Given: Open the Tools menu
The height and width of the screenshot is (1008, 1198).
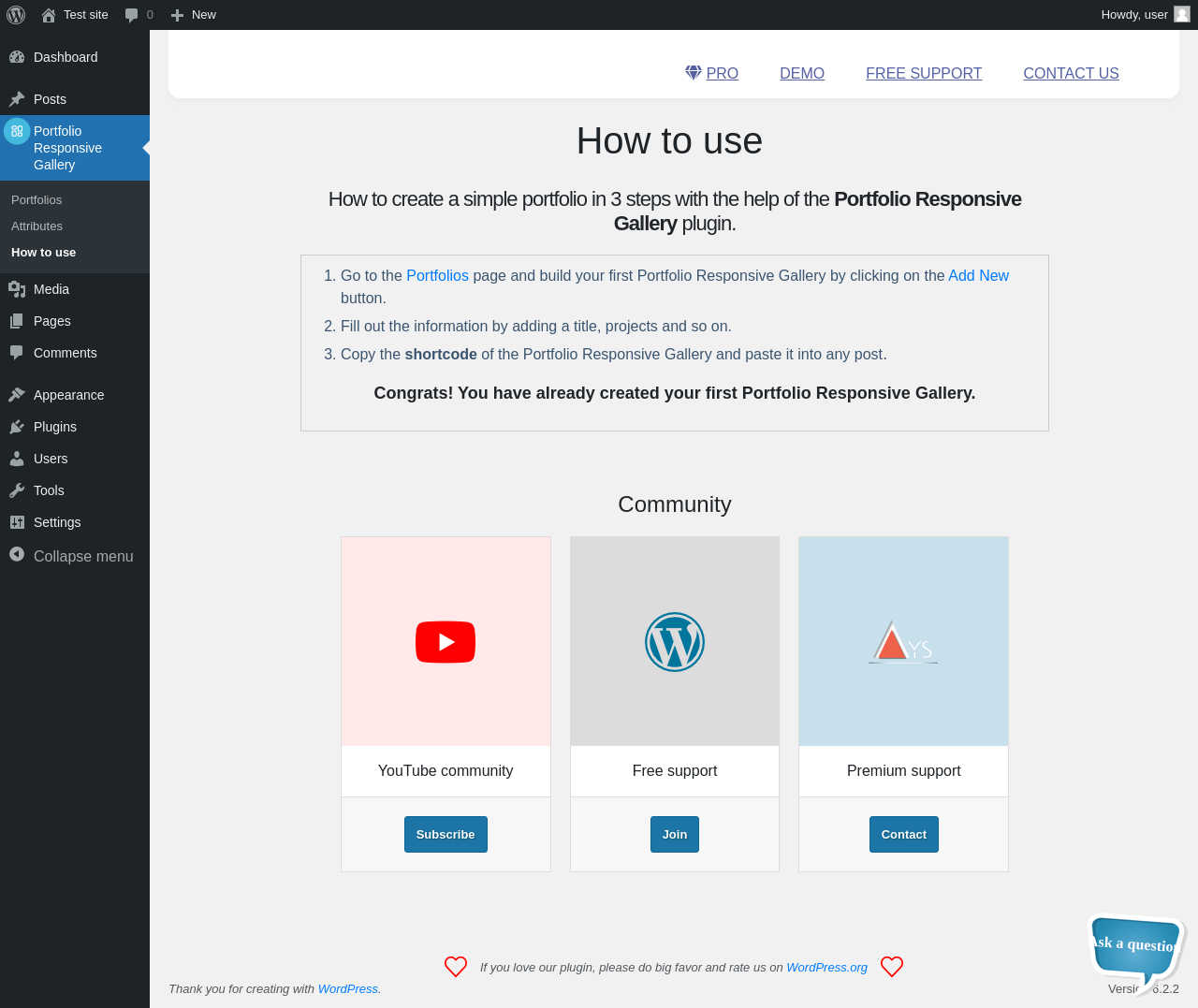Looking at the screenshot, I should point(75,490).
